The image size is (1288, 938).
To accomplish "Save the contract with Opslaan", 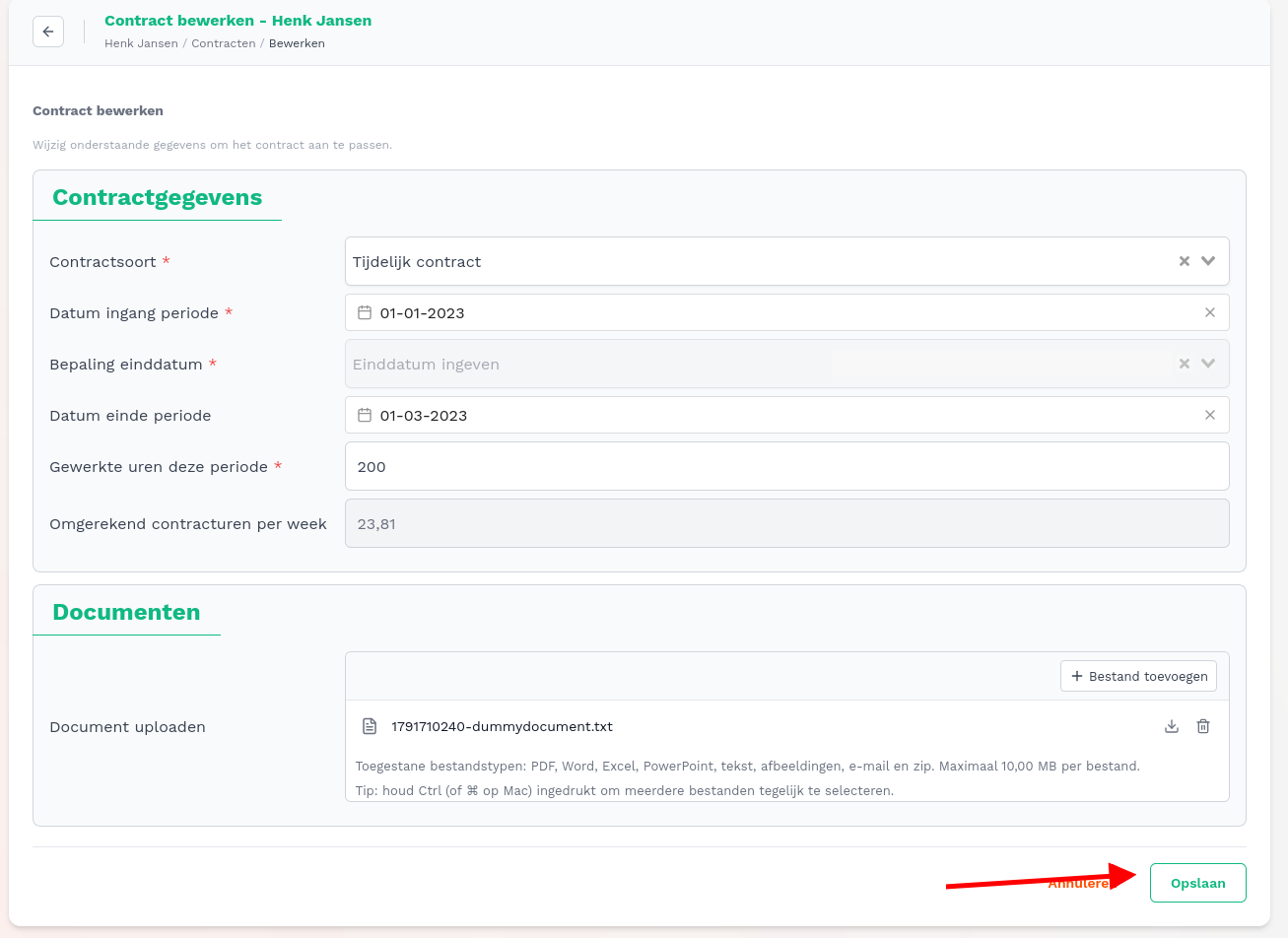I will [x=1197, y=883].
